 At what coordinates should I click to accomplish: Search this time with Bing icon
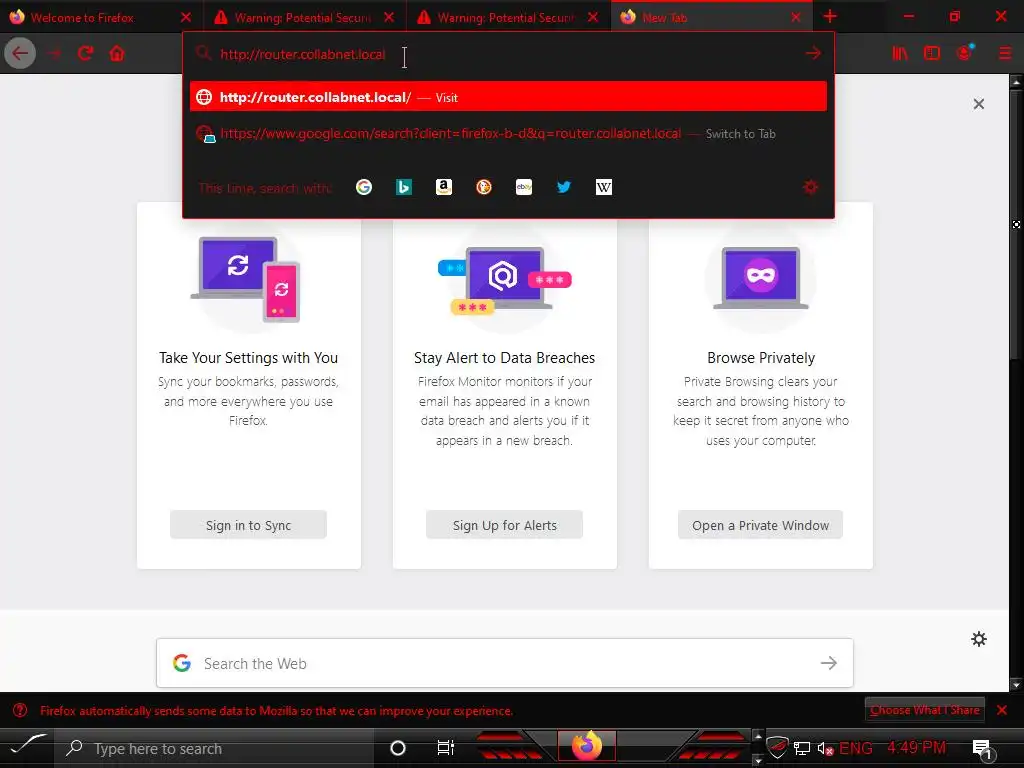(404, 187)
